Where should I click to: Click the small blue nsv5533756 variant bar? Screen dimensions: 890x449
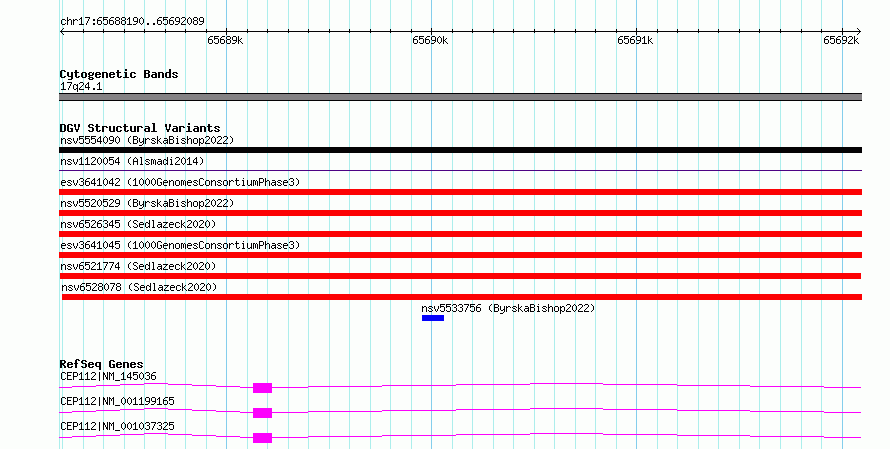point(433,318)
